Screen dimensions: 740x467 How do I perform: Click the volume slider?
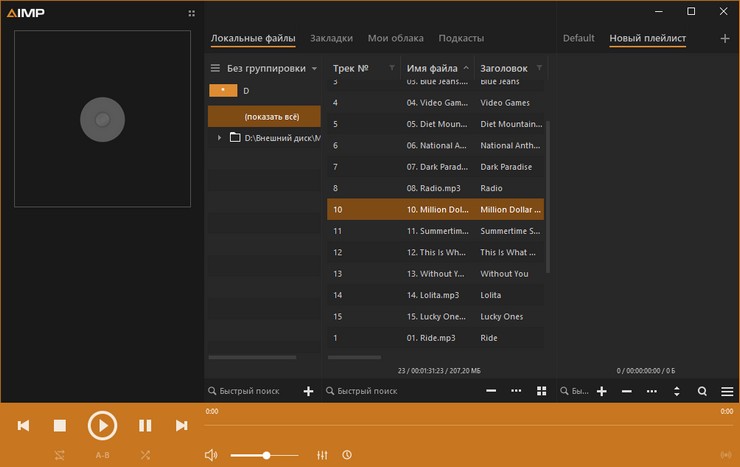265,455
